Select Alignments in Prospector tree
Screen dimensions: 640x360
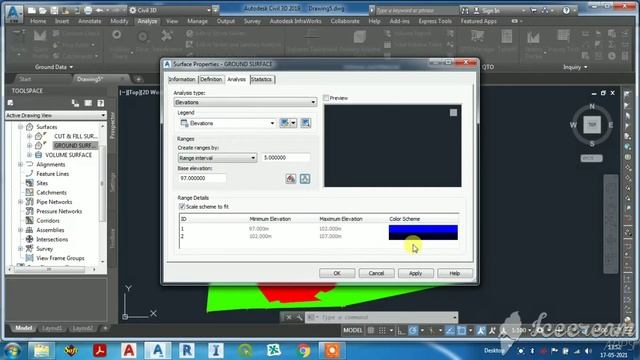[51, 164]
